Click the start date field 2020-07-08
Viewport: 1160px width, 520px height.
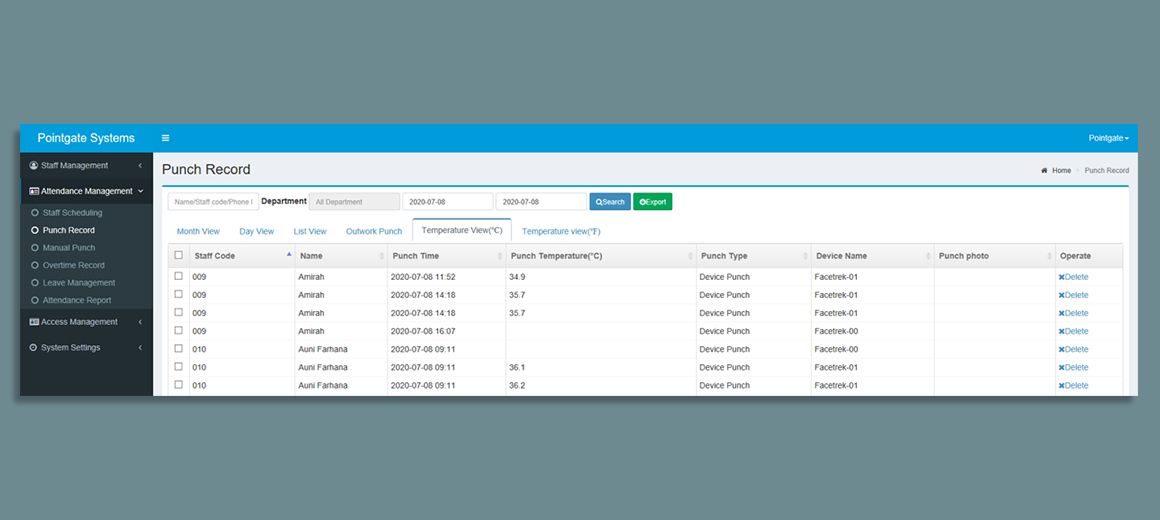(448, 201)
